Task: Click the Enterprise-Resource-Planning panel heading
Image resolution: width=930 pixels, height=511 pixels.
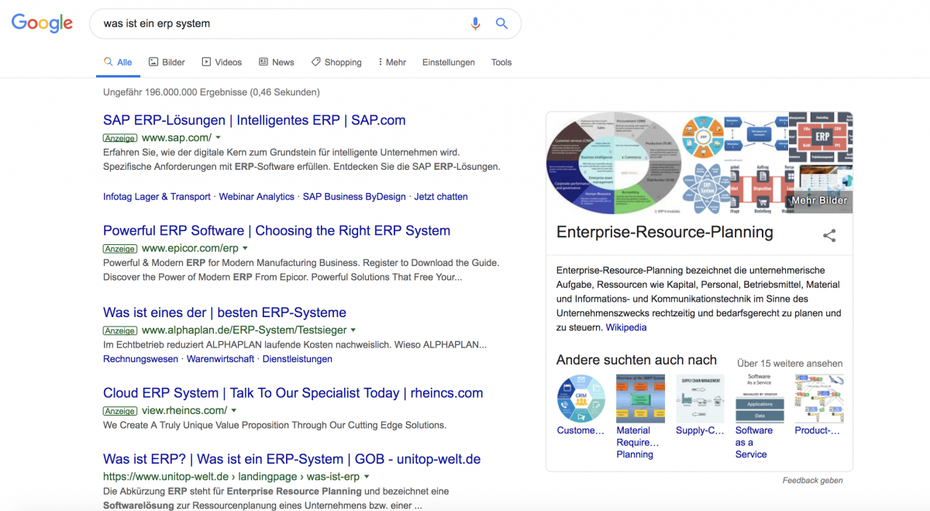Action: tap(665, 232)
